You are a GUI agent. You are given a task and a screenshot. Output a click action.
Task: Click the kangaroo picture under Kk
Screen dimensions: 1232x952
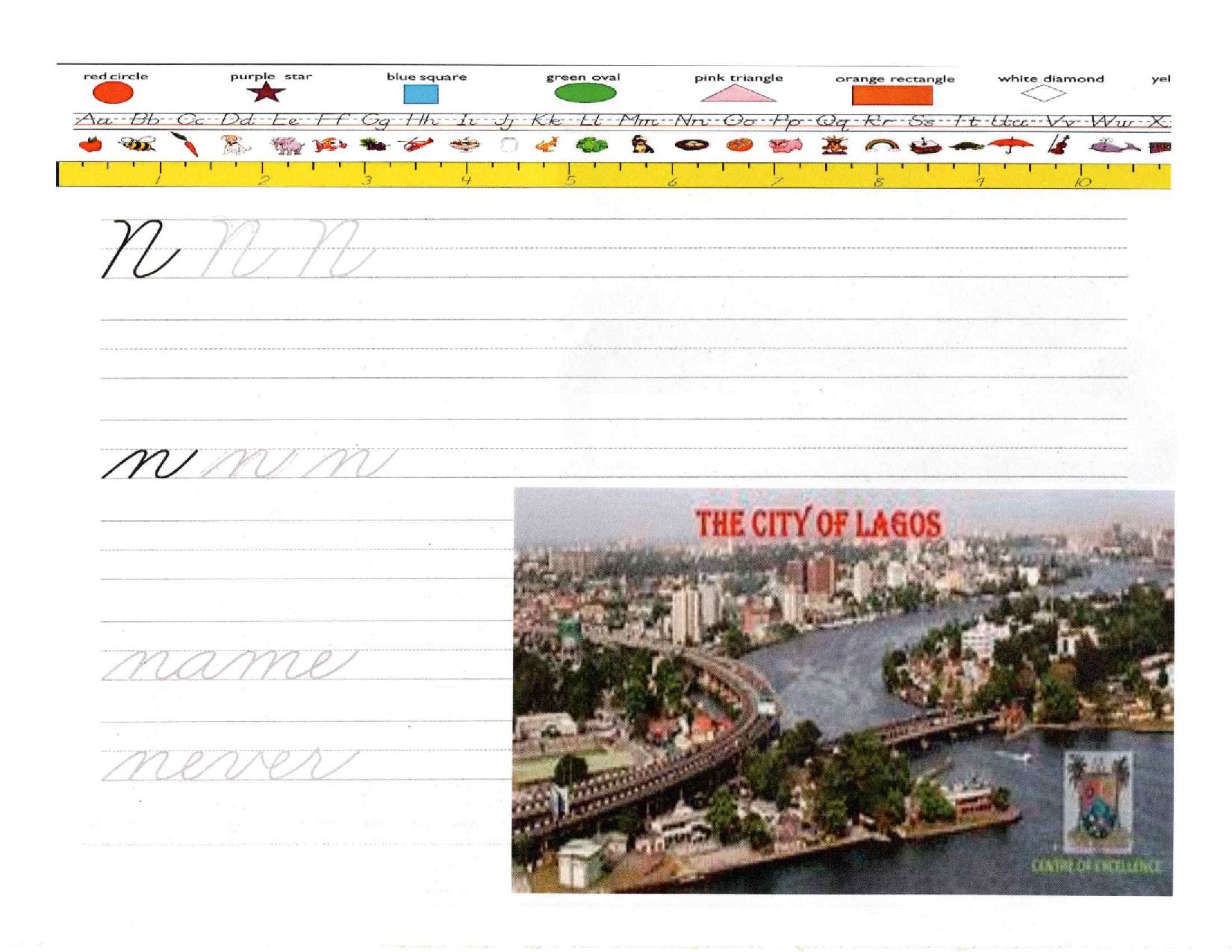click(549, 145)
